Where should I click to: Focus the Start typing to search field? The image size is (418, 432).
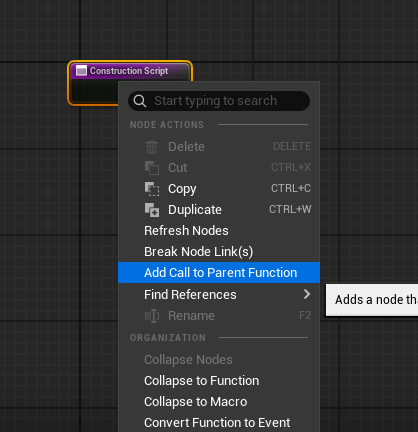point(219,101)
